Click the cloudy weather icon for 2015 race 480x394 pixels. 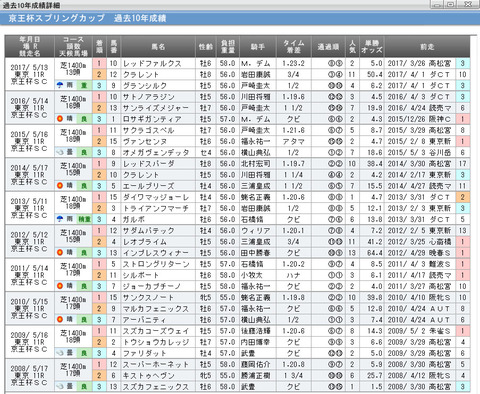(x=60, y=152)
